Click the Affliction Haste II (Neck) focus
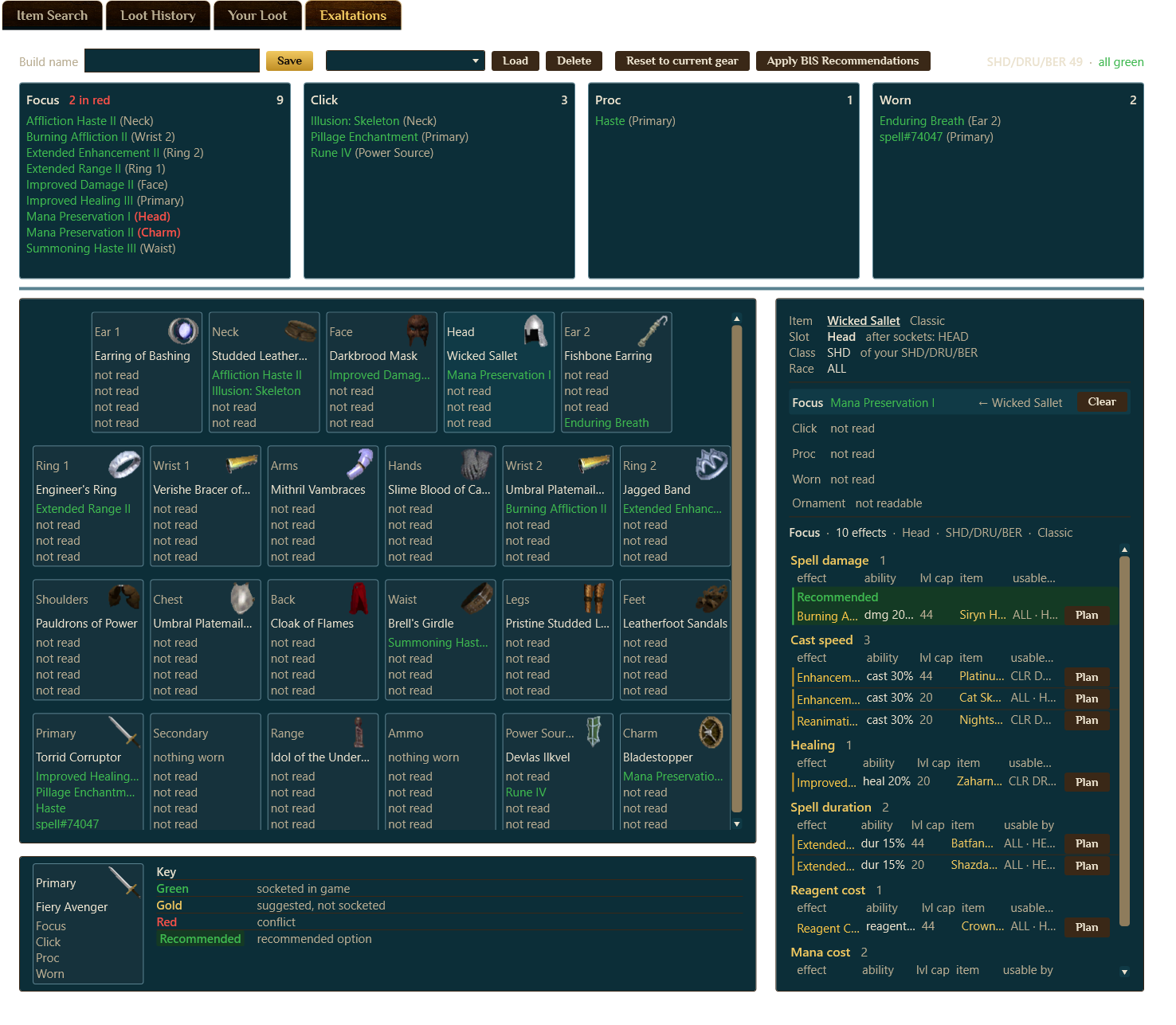 (90, 121)
